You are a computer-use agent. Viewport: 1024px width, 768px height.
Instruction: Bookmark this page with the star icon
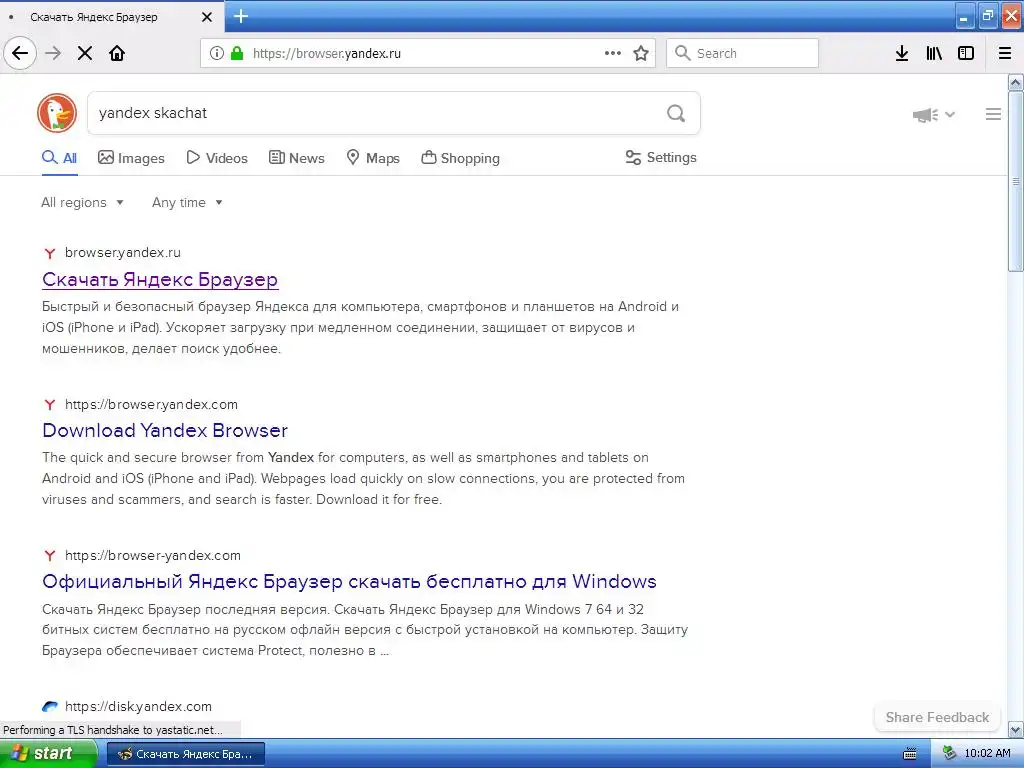point(641,54)
